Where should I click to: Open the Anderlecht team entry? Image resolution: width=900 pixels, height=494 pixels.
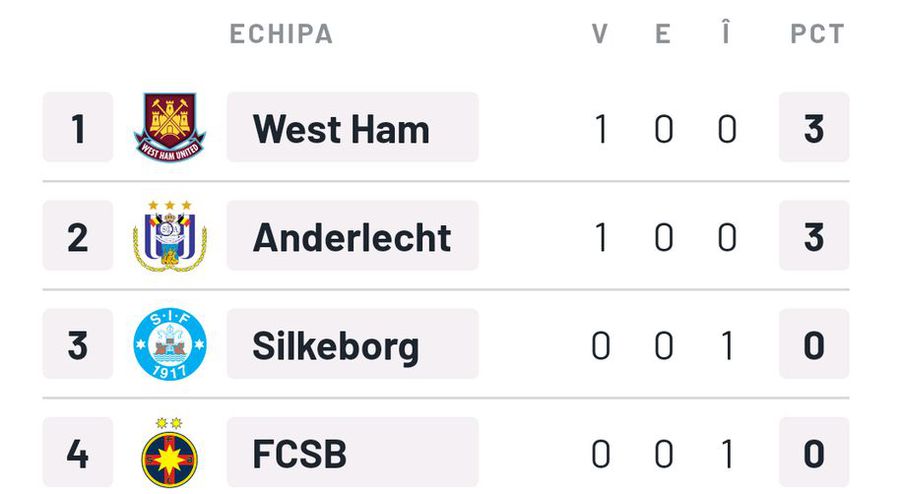click(352, 235)
